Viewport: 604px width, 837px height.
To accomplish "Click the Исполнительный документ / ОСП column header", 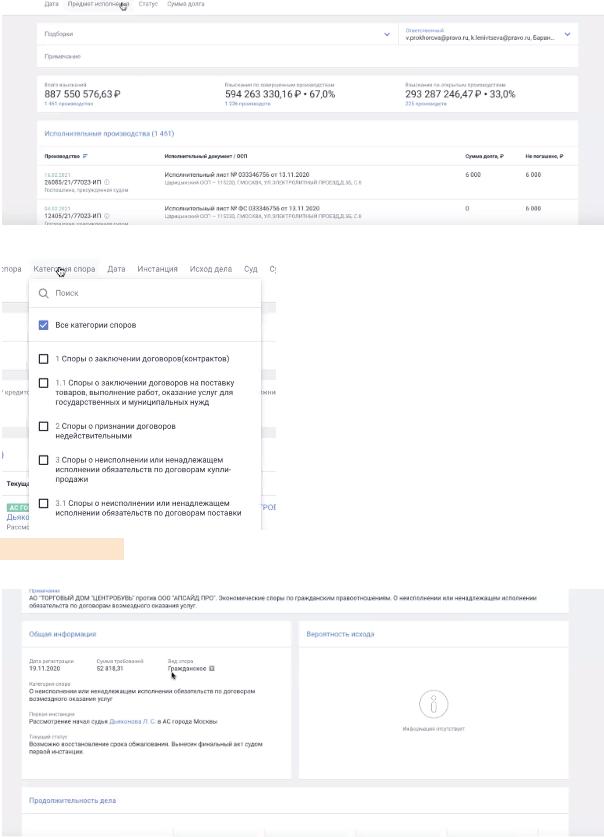I will pos(205,156).
